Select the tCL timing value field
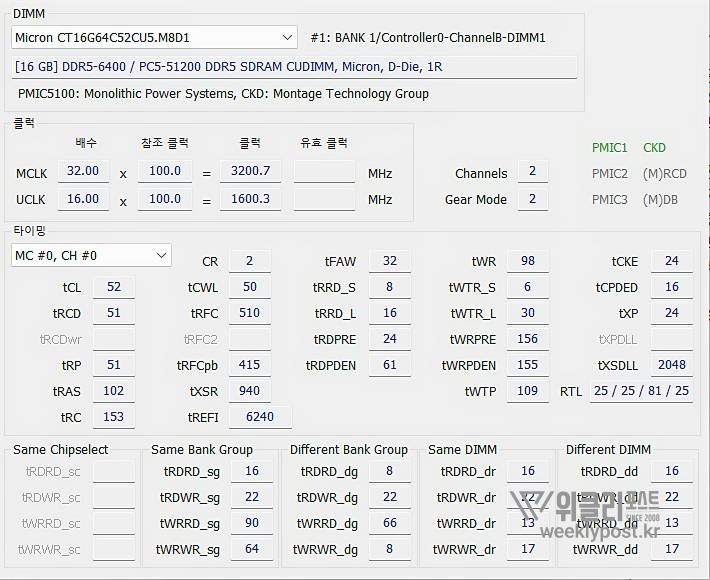The image size is (710, 580). click(x=114, y=287)
